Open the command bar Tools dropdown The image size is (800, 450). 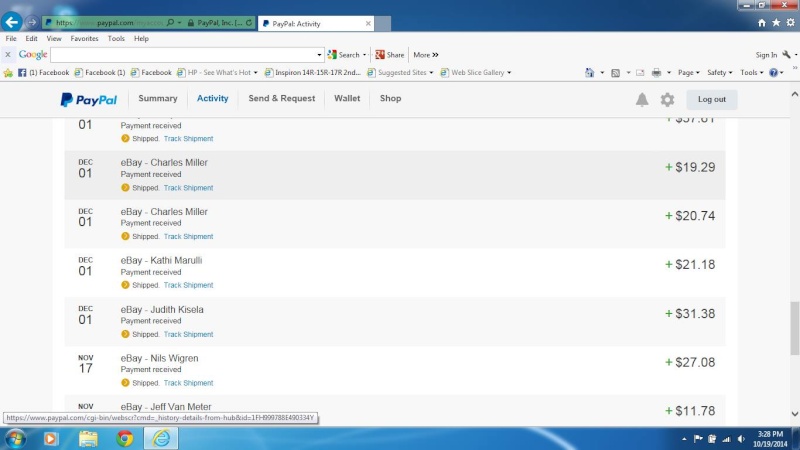point(752,72)
